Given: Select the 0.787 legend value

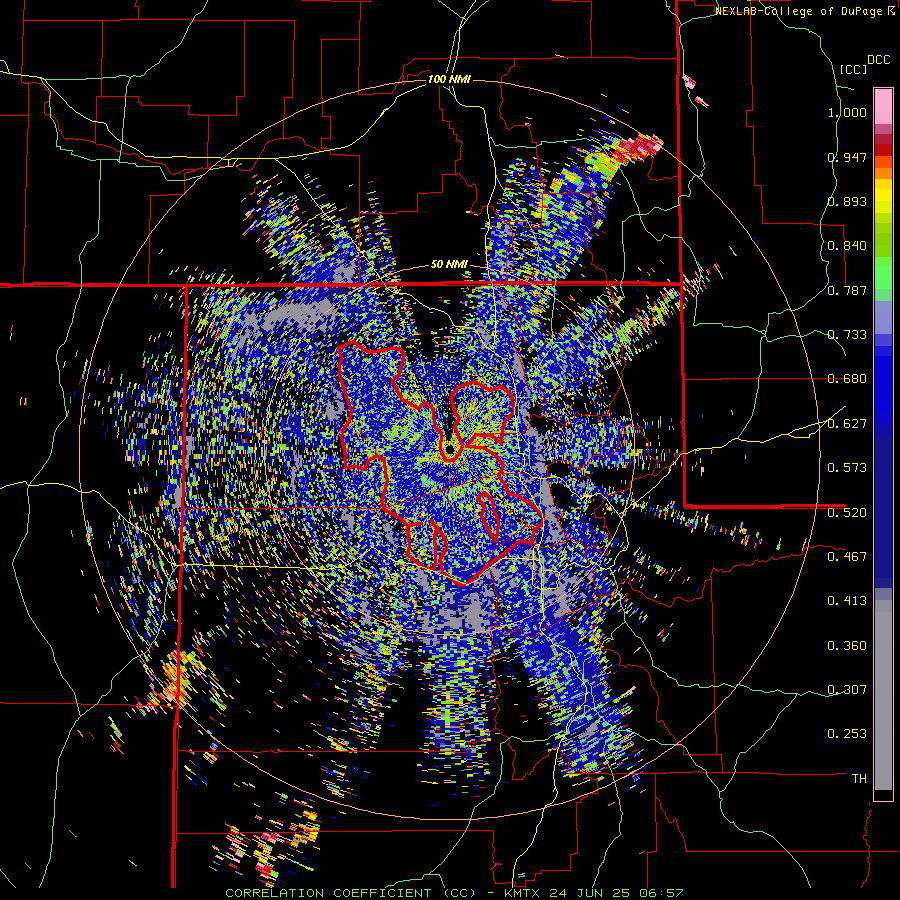Looking at the screenshot, I should pos(847,290).
